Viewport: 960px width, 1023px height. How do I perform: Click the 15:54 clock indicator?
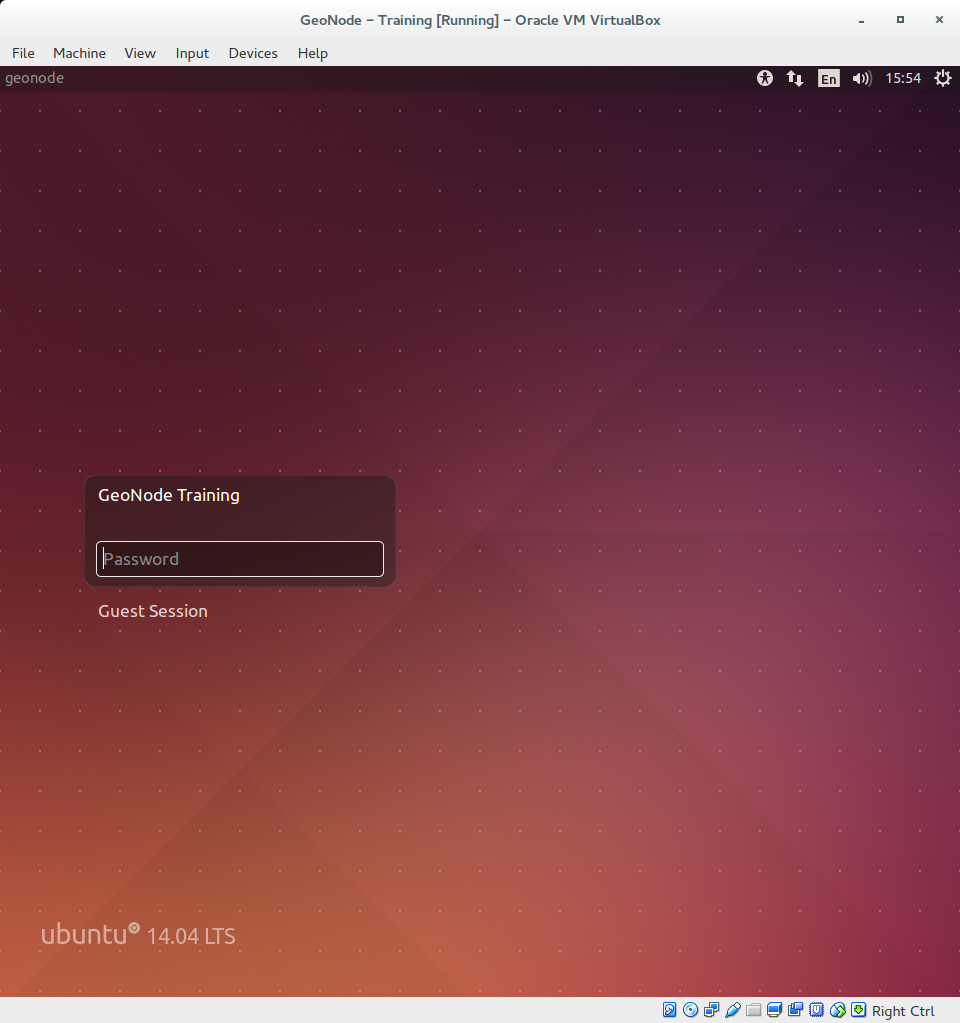[903, 78]
